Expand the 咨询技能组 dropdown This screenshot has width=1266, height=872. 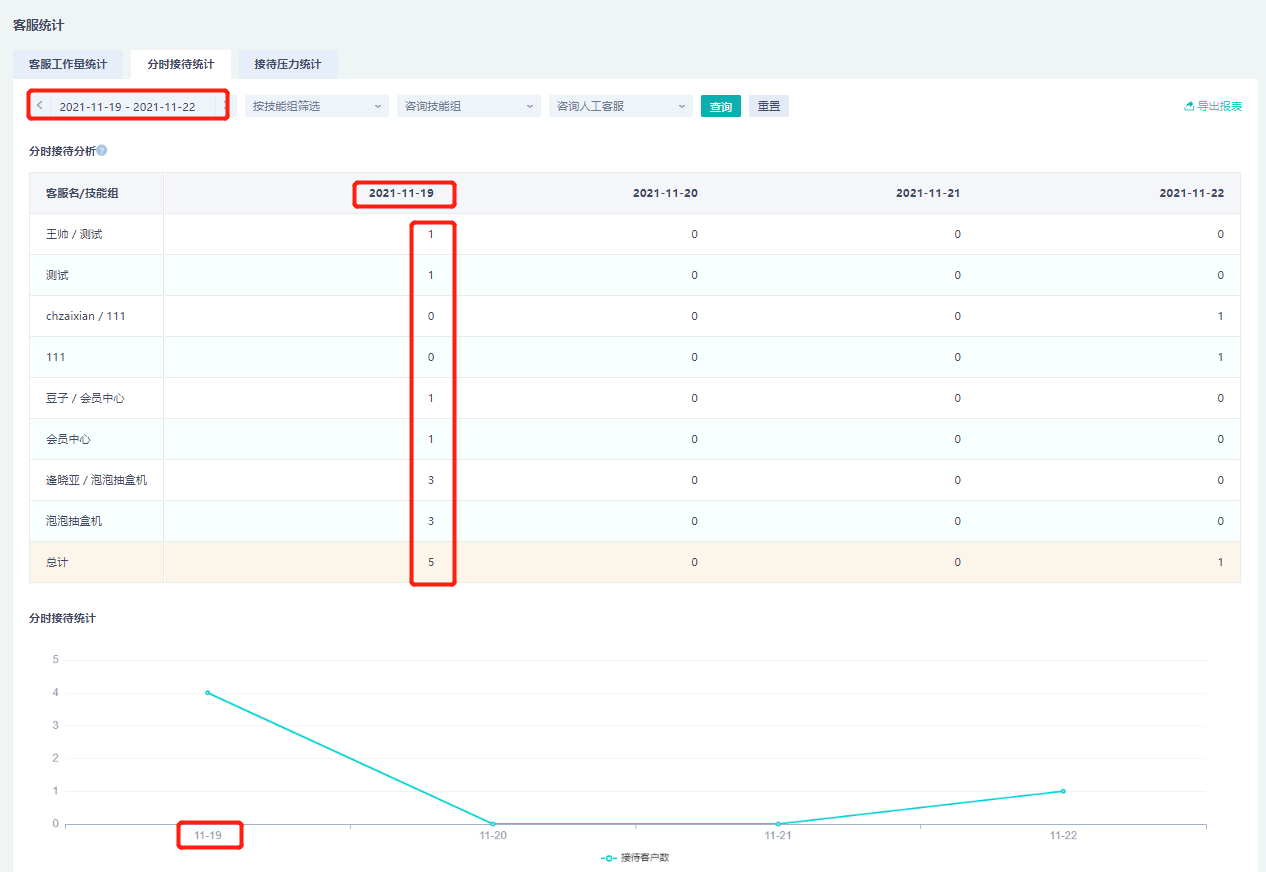tap(469, 106)
